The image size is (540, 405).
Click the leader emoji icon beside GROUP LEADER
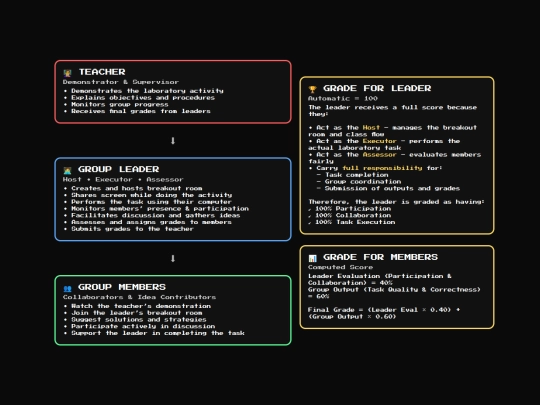[67, 170]
